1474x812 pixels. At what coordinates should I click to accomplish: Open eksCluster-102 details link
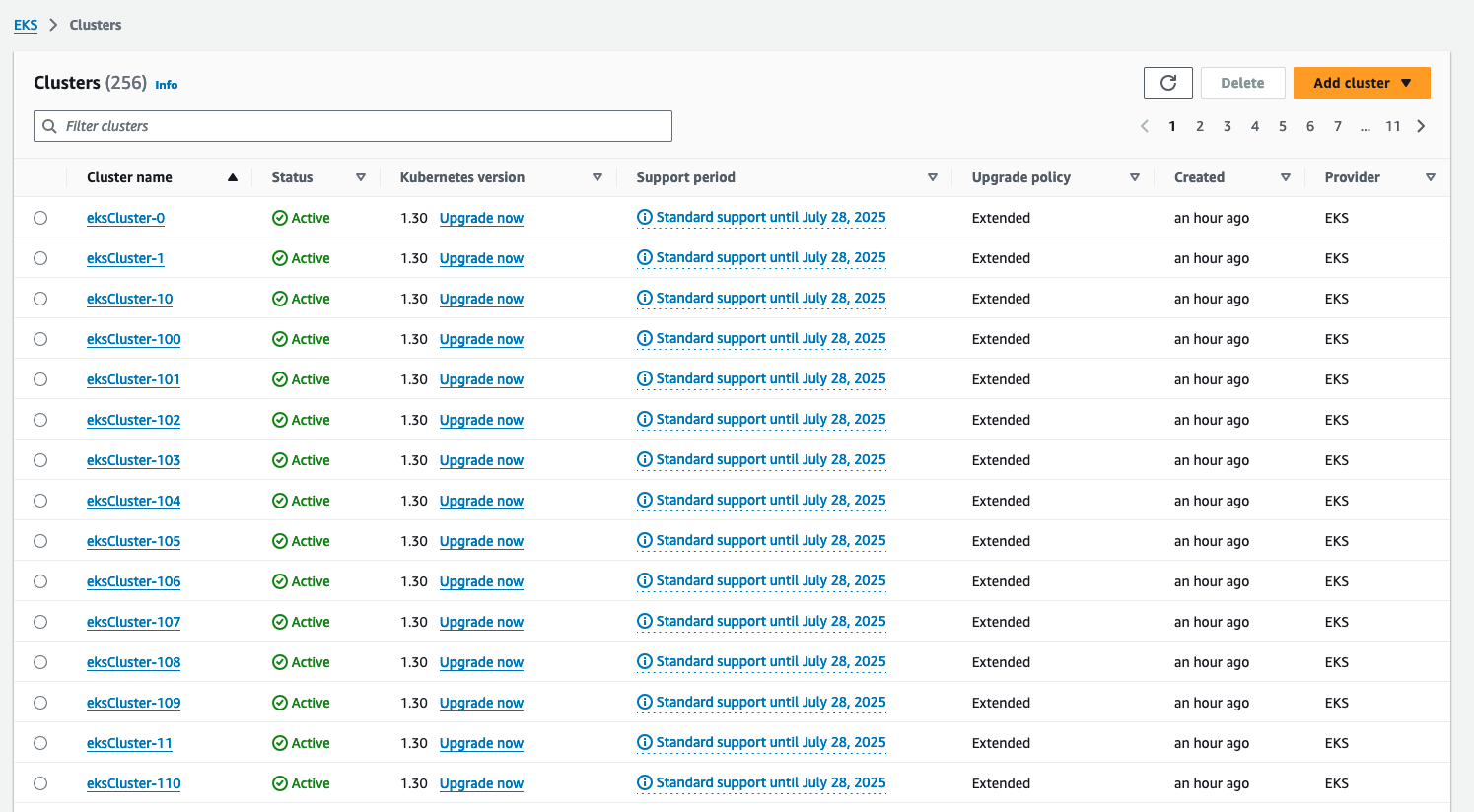[x=133, y=420]
